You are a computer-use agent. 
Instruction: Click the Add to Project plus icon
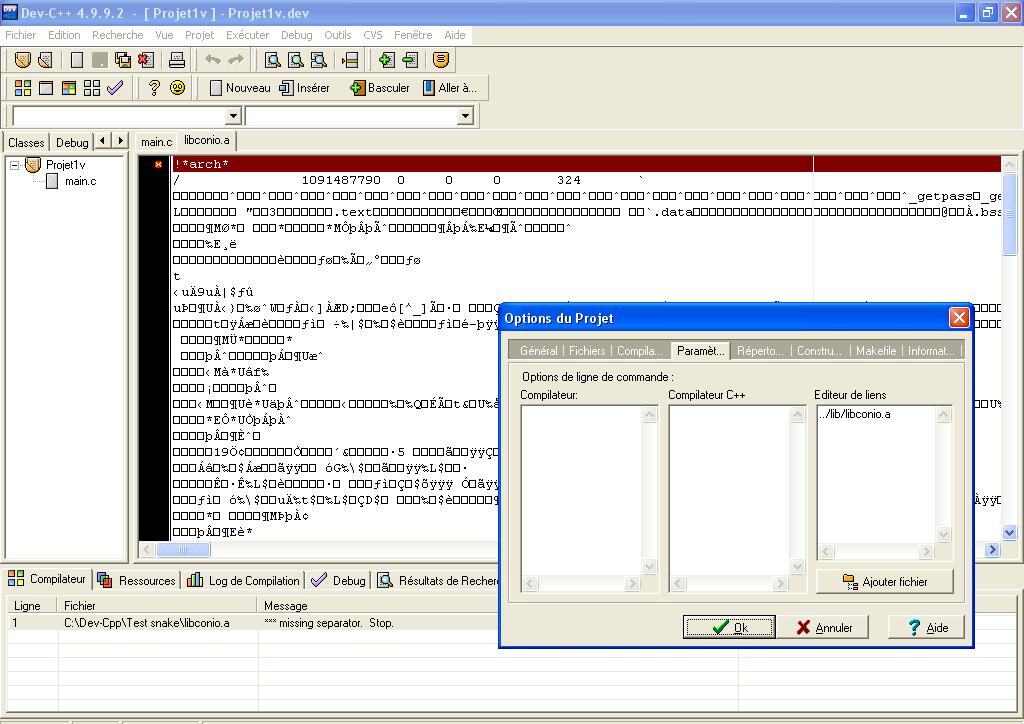tap(387, 60)
